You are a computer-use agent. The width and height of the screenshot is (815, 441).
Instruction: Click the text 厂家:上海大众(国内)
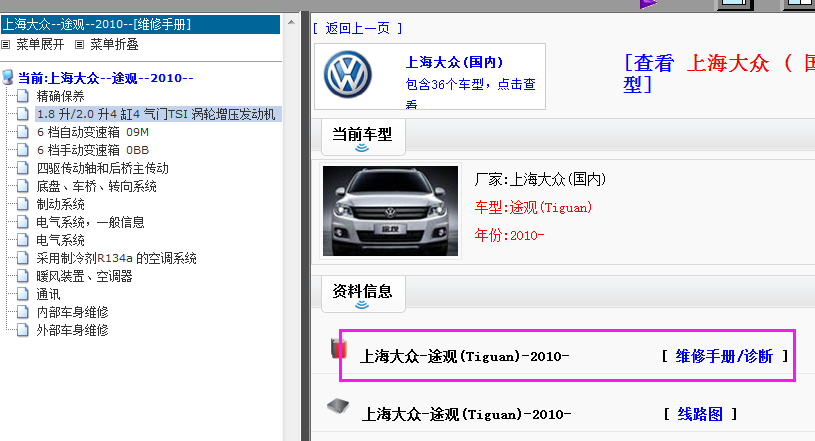(x=540, y=179)
